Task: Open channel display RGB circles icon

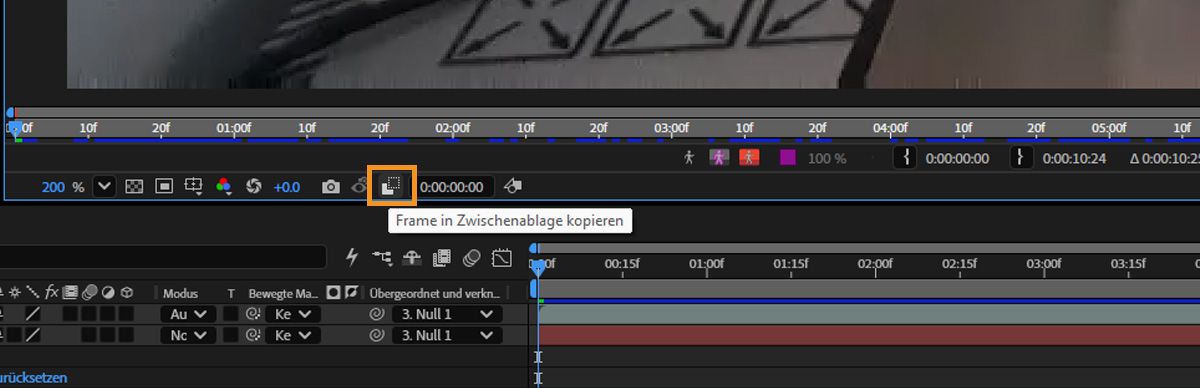Action: [x=224, y=187]
